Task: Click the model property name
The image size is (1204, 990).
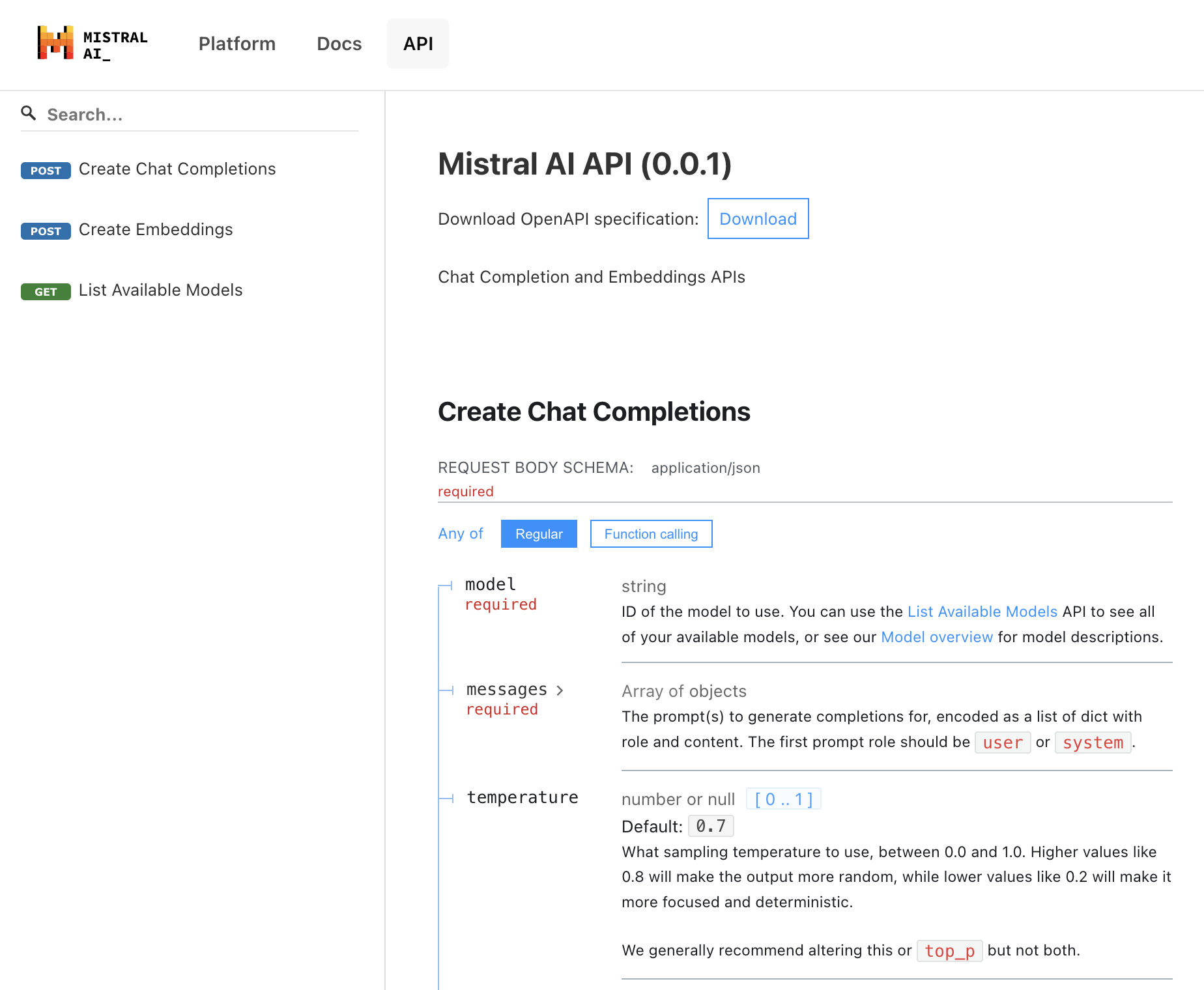Action: (491, 584)
